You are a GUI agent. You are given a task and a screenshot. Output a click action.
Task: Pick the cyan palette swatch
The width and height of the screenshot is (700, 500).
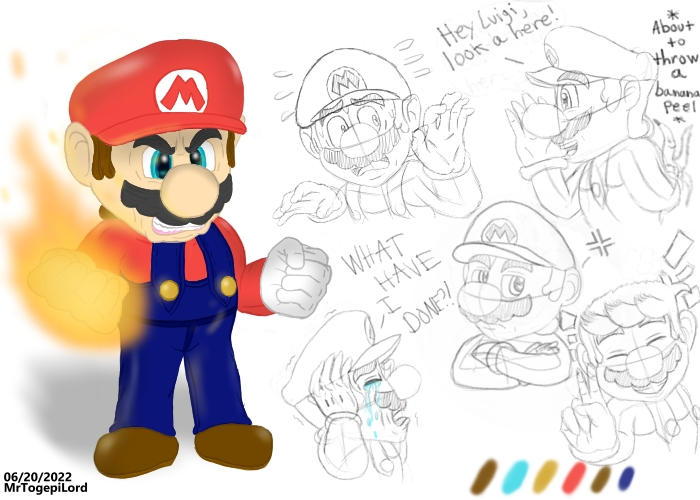(515, 477)
